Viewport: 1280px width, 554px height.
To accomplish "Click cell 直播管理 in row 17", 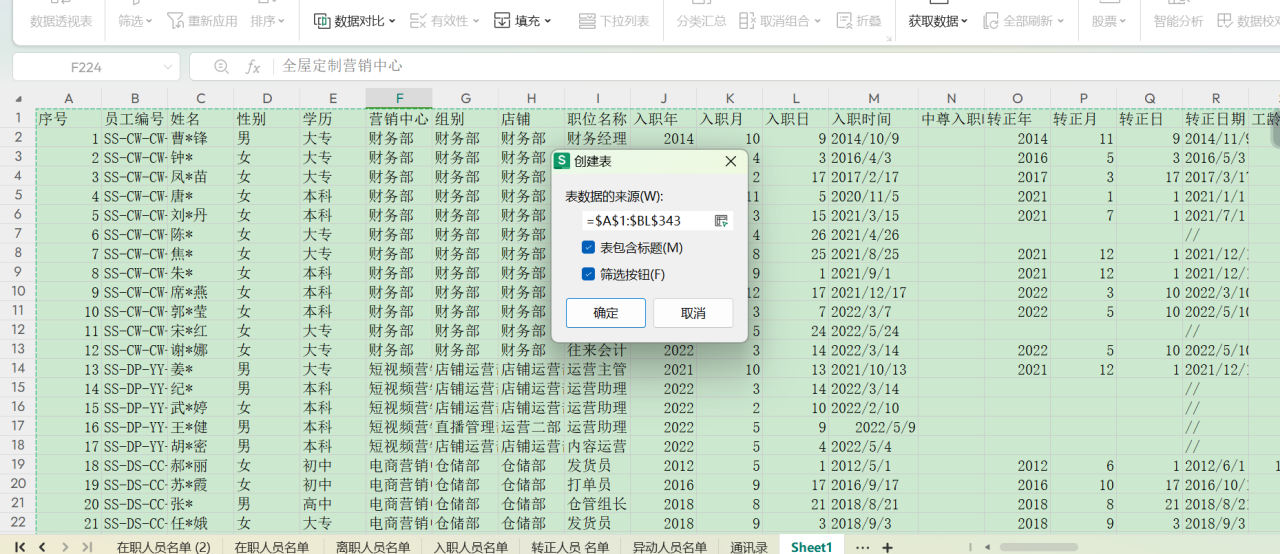I will pos(465,427).
